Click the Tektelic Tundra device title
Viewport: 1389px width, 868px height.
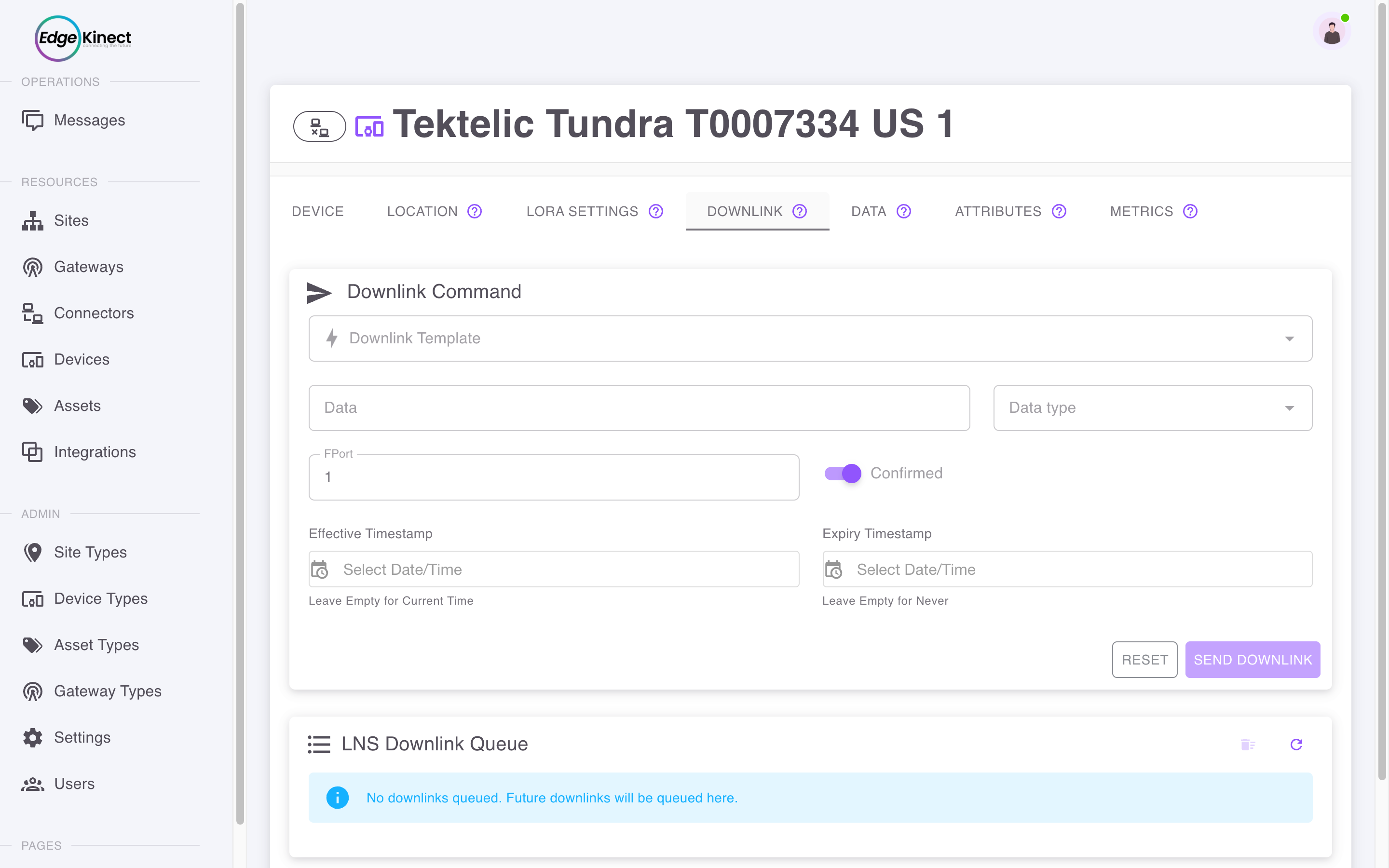(x=673, y=124)
